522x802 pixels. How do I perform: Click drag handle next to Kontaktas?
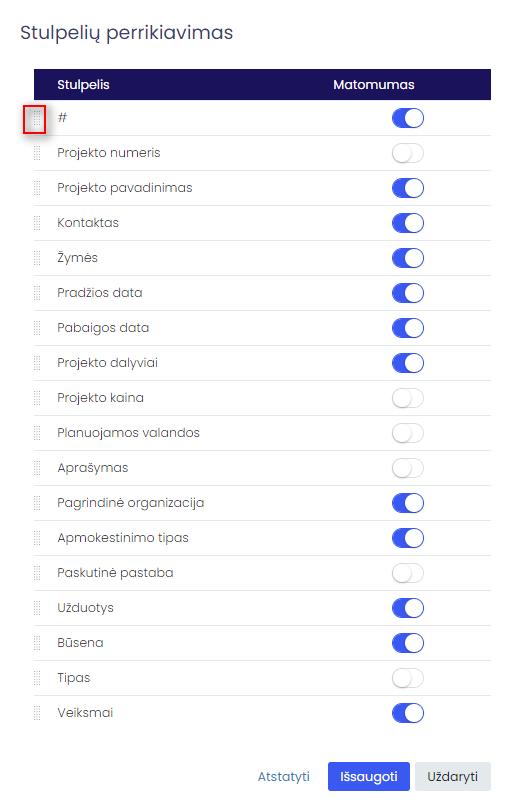pyautogui.click(x=37, y=223)
